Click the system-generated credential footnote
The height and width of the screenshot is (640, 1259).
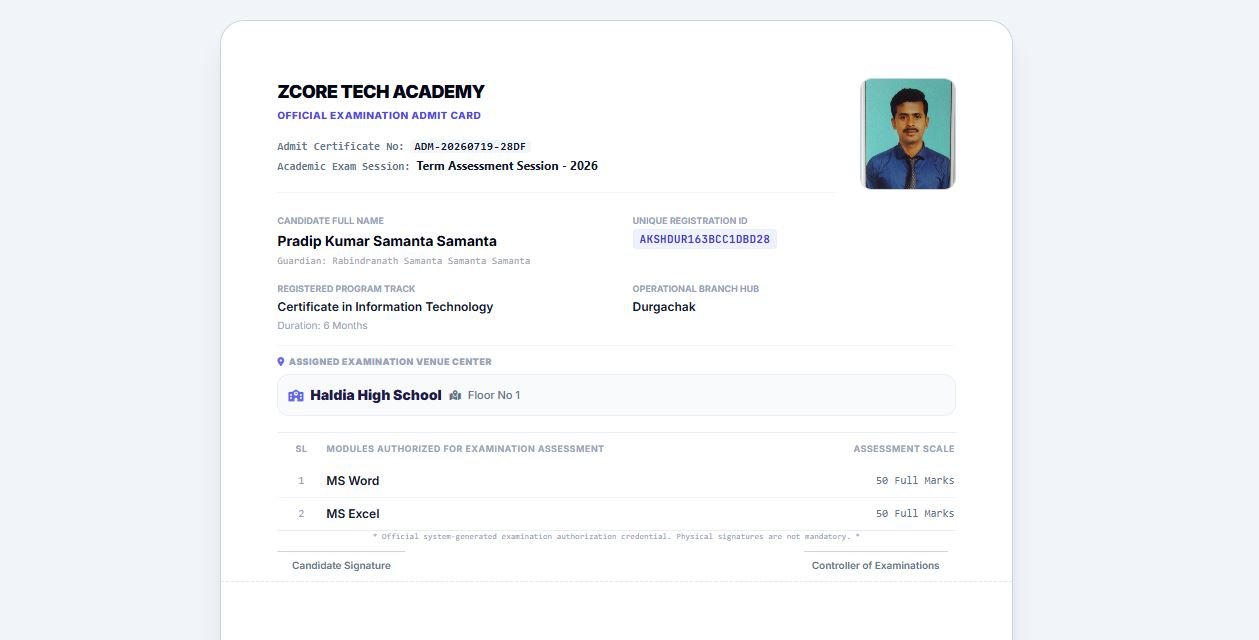(x=616, y=537)
